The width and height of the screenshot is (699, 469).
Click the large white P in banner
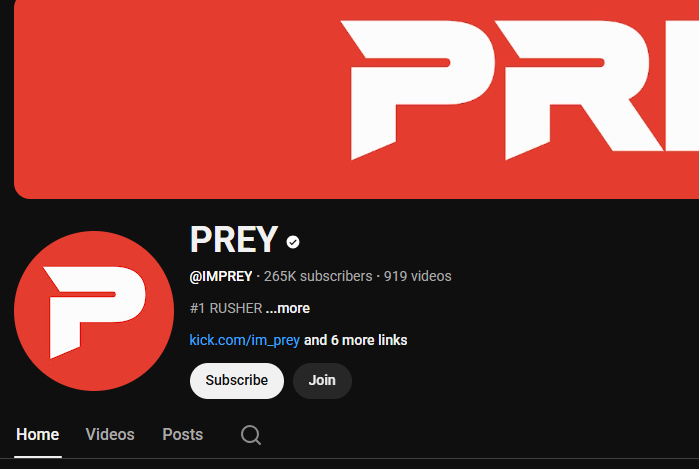coord(417,89)
